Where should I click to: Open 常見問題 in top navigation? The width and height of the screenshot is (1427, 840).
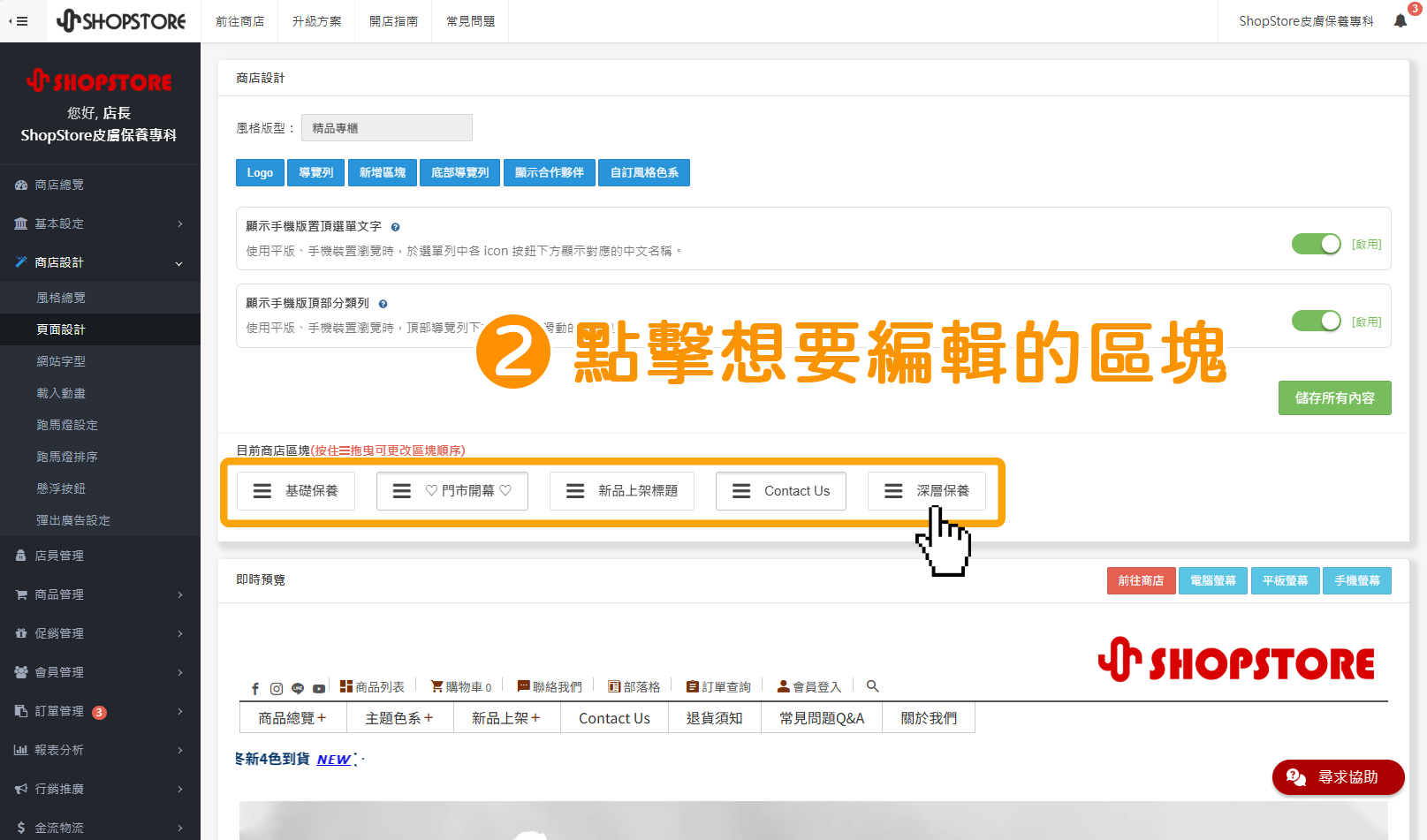click(x=470, y=21)
